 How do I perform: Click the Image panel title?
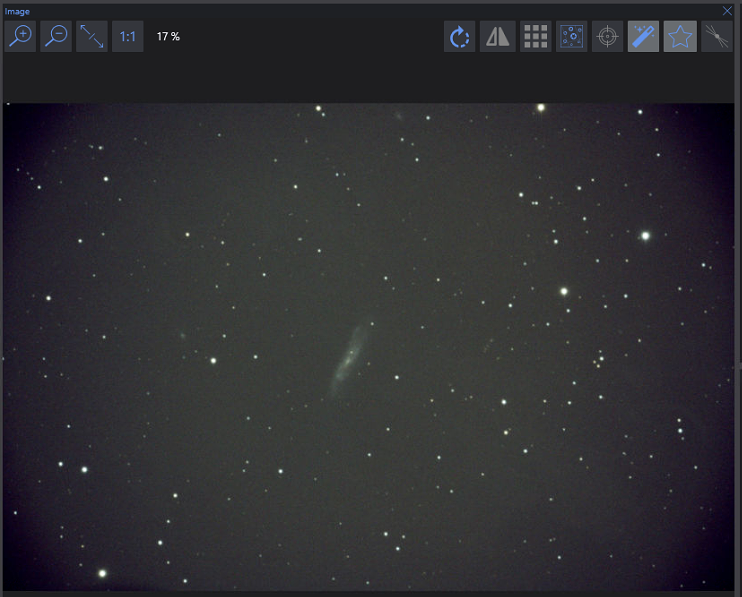(17, 11)
